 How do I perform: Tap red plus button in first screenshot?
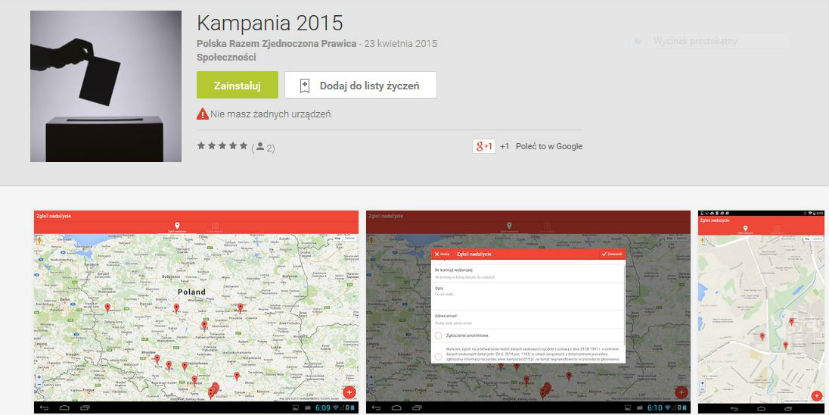[349, 392]
